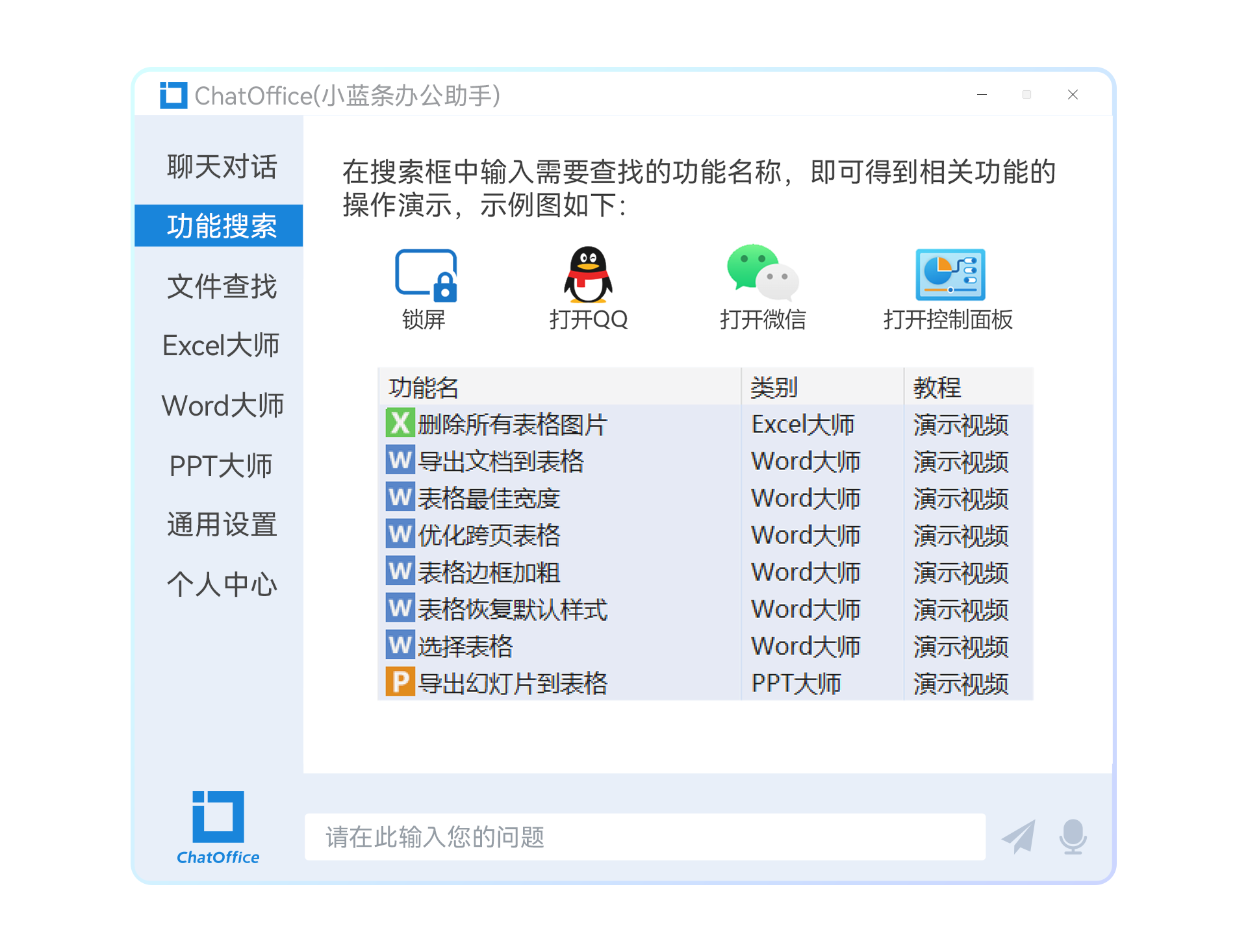The image size is (1248, 952).
Task: Select the row text 表格边框加粗
Action: (x=489, y=573)
